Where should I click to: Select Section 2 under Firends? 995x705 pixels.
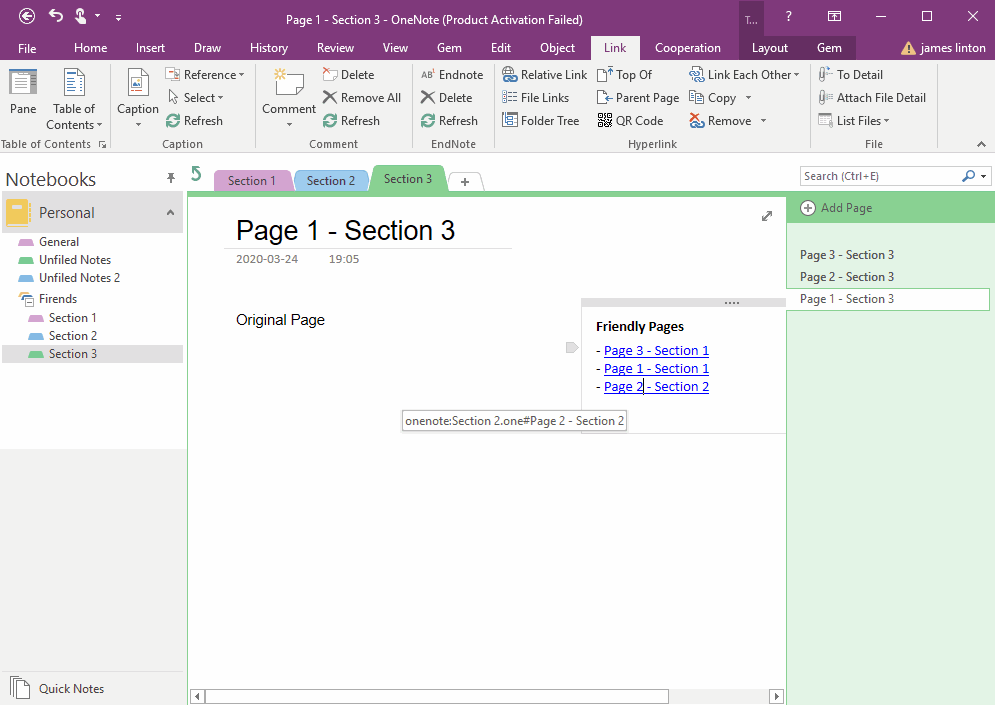tap(72, 336)
